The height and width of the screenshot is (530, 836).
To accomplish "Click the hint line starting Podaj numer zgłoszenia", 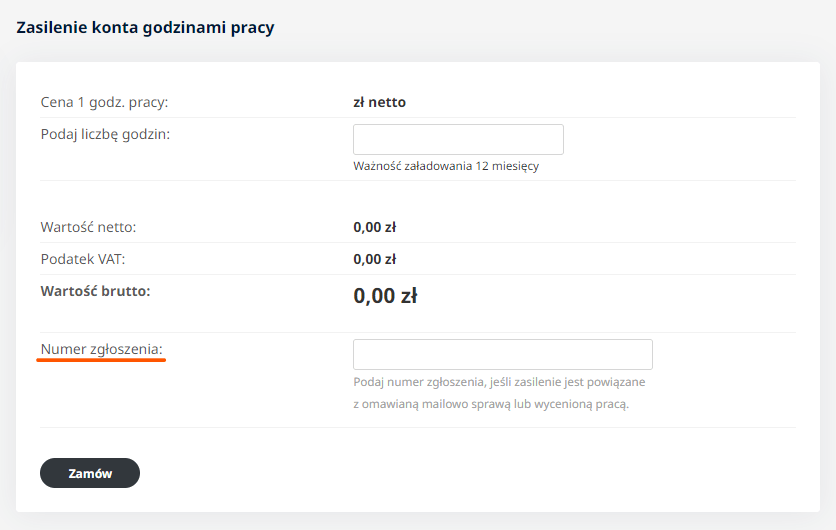I will click(498, 382).
